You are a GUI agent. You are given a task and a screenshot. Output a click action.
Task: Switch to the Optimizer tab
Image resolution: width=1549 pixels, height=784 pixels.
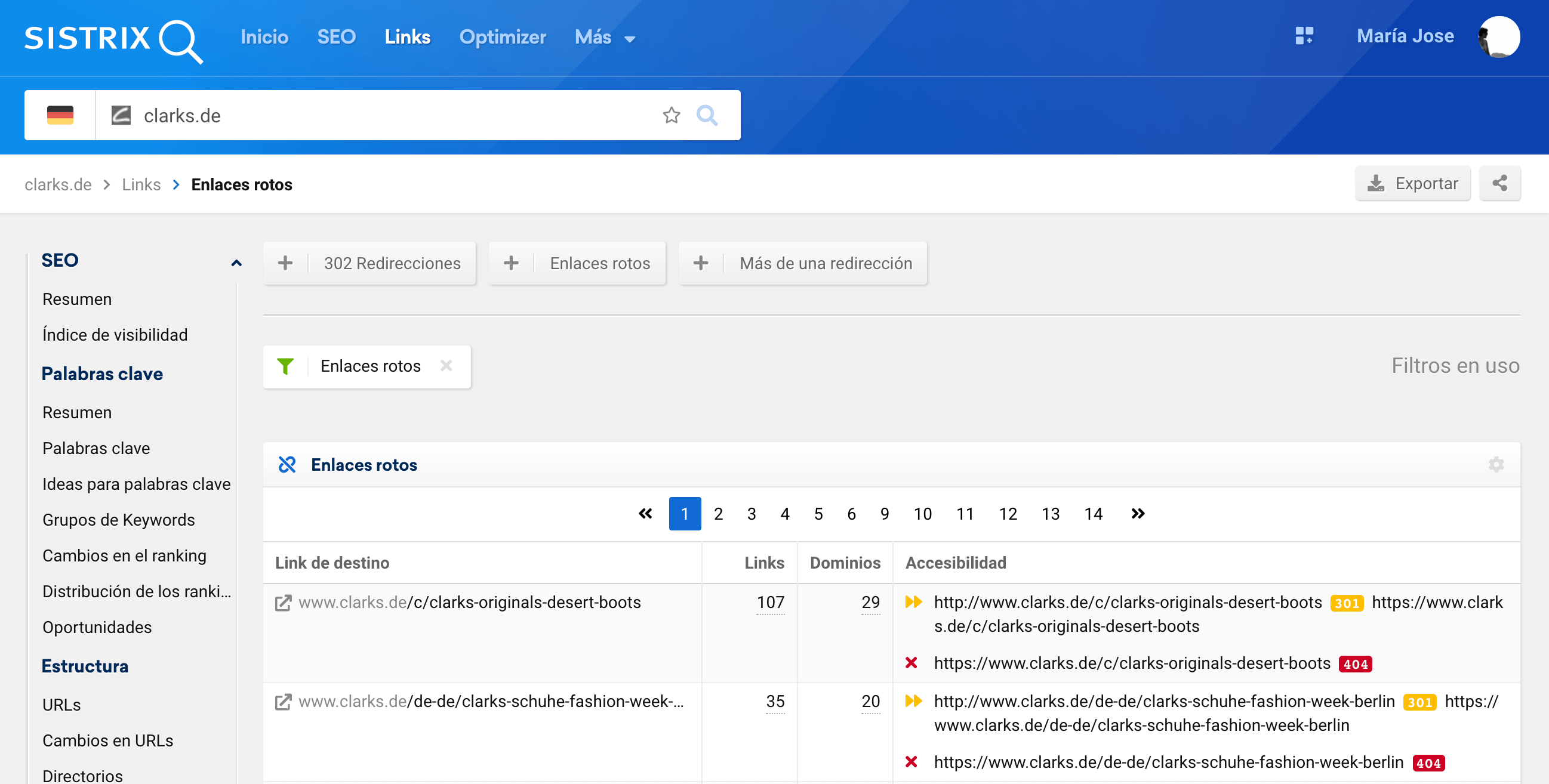[502, 37]
